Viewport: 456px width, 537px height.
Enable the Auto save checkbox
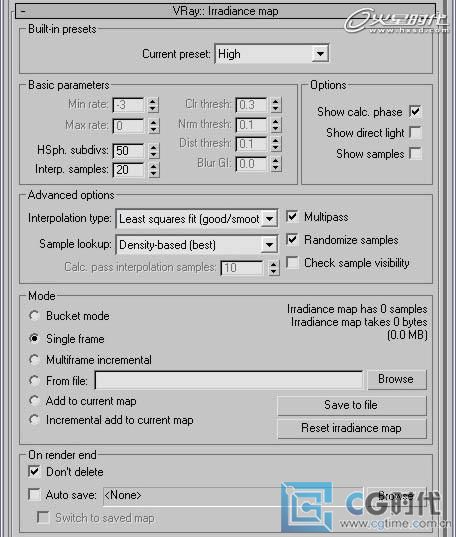click(34, 495)
